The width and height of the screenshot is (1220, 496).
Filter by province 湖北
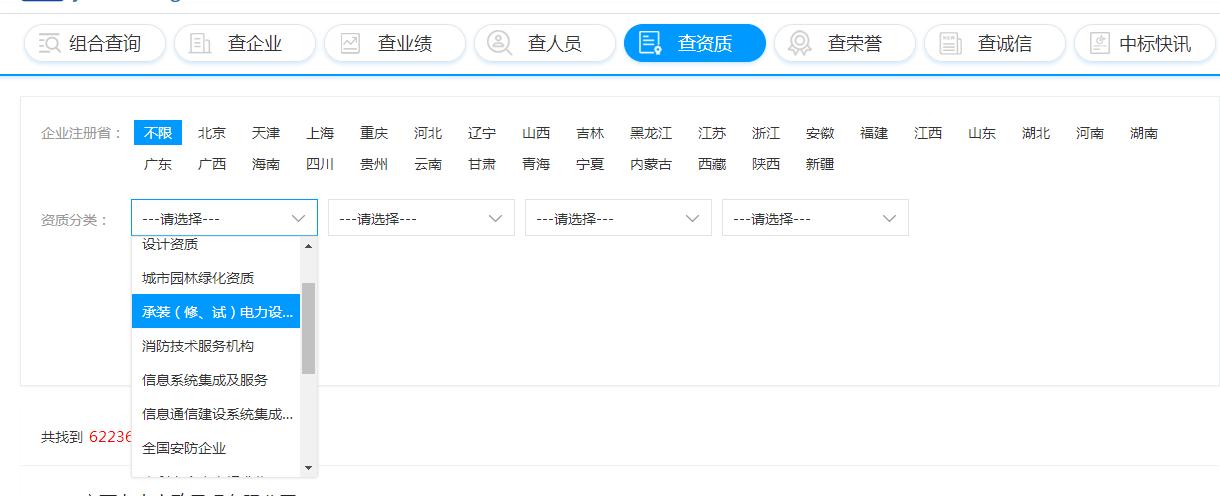1036,133
